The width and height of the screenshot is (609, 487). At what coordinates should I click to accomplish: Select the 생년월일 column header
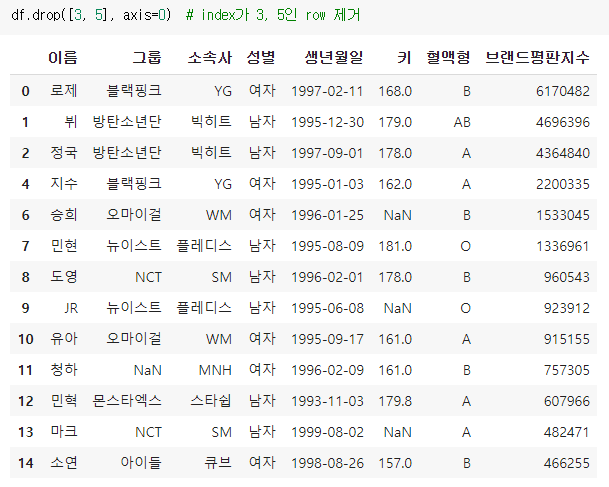point(334,57)
